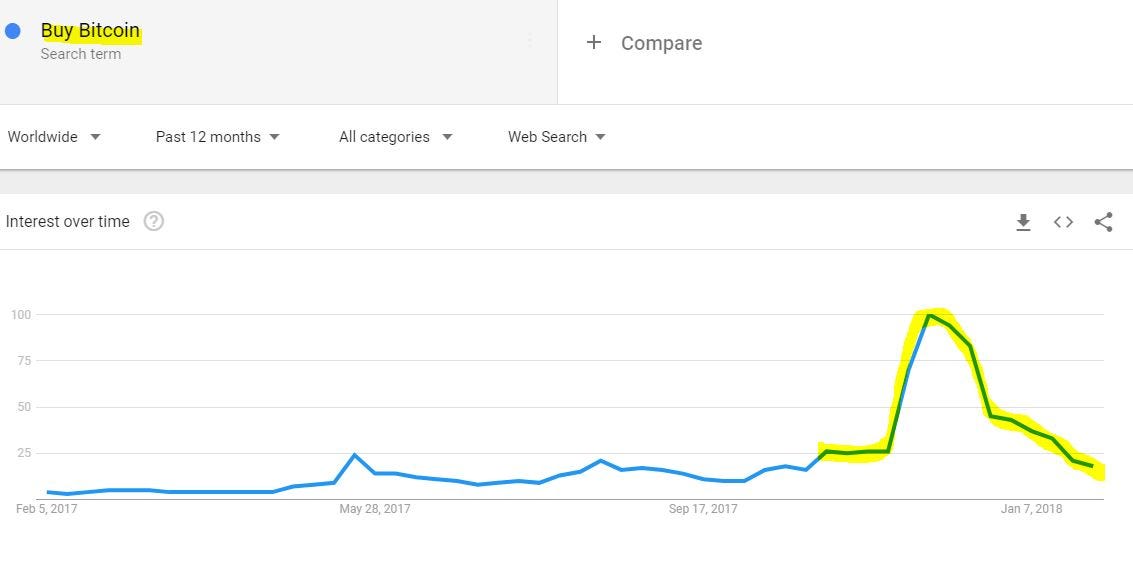Click the Interest over time heading
Image resolution: width=1133 pixels, height=573 pixels.
67,221
